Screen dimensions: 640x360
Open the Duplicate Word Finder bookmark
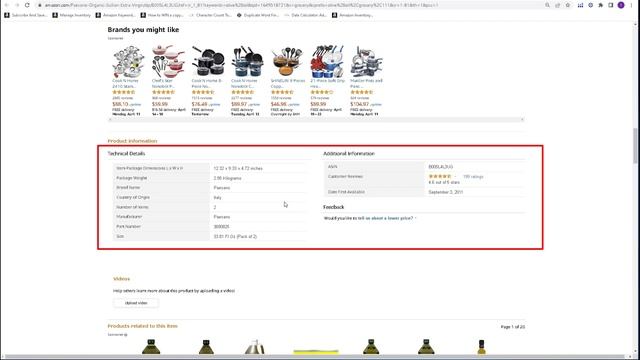258,15
